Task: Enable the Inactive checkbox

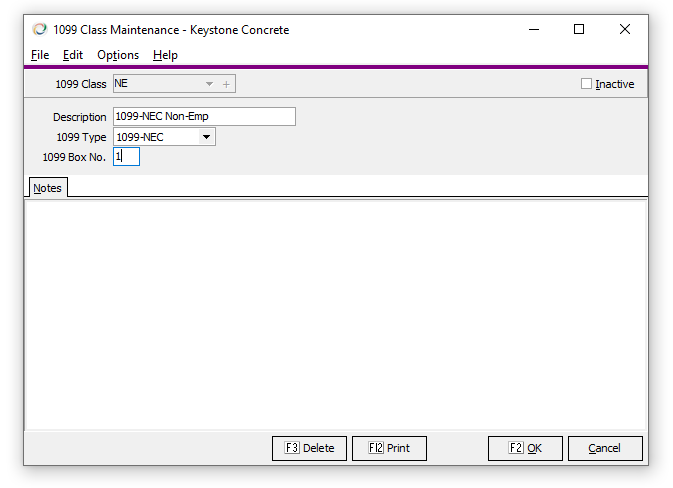Action: click(587, 84)
